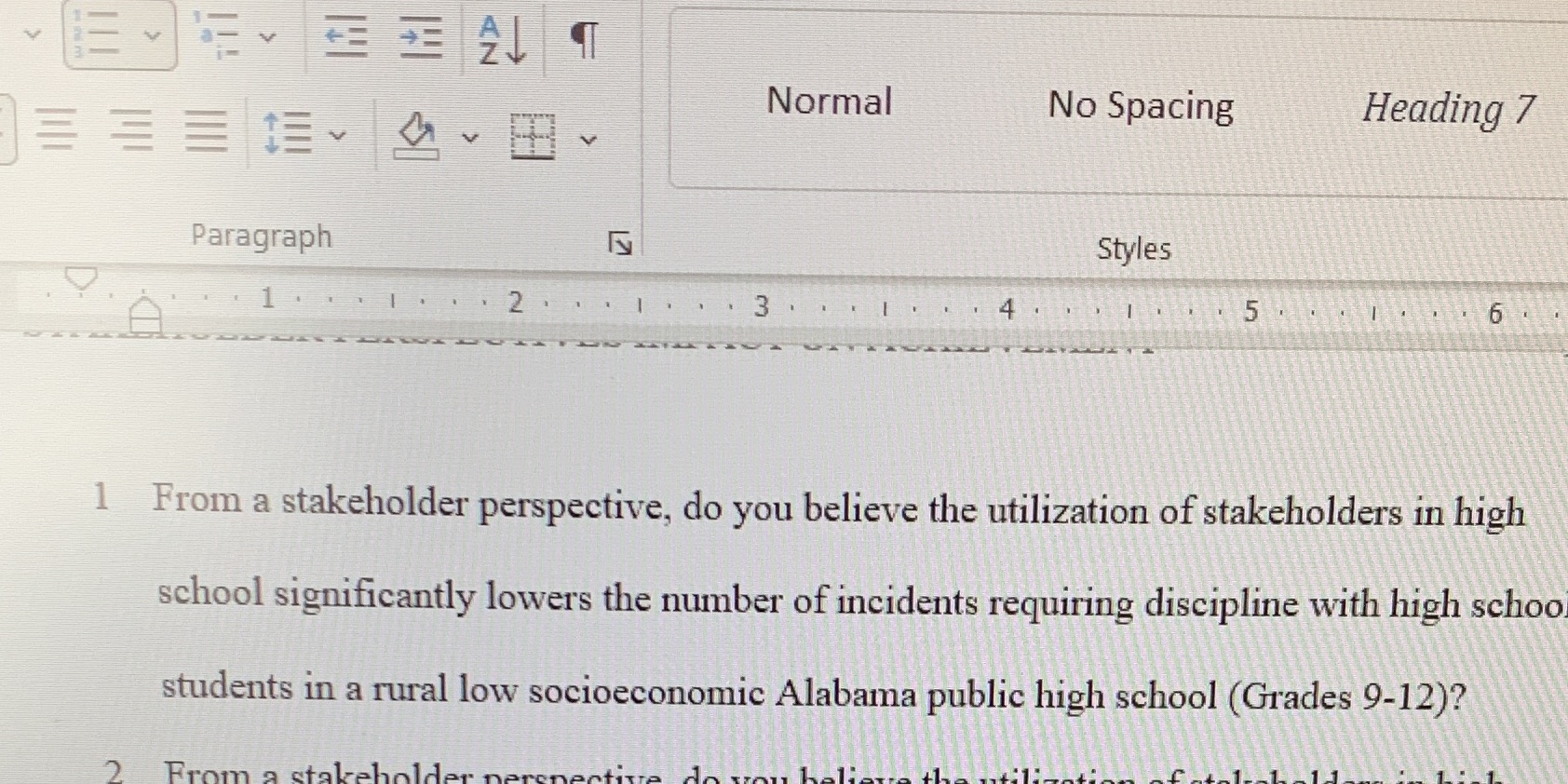Apply the No Spacing style
The width and height of the screenshot is (1568, 784).
pos(1142,105)
